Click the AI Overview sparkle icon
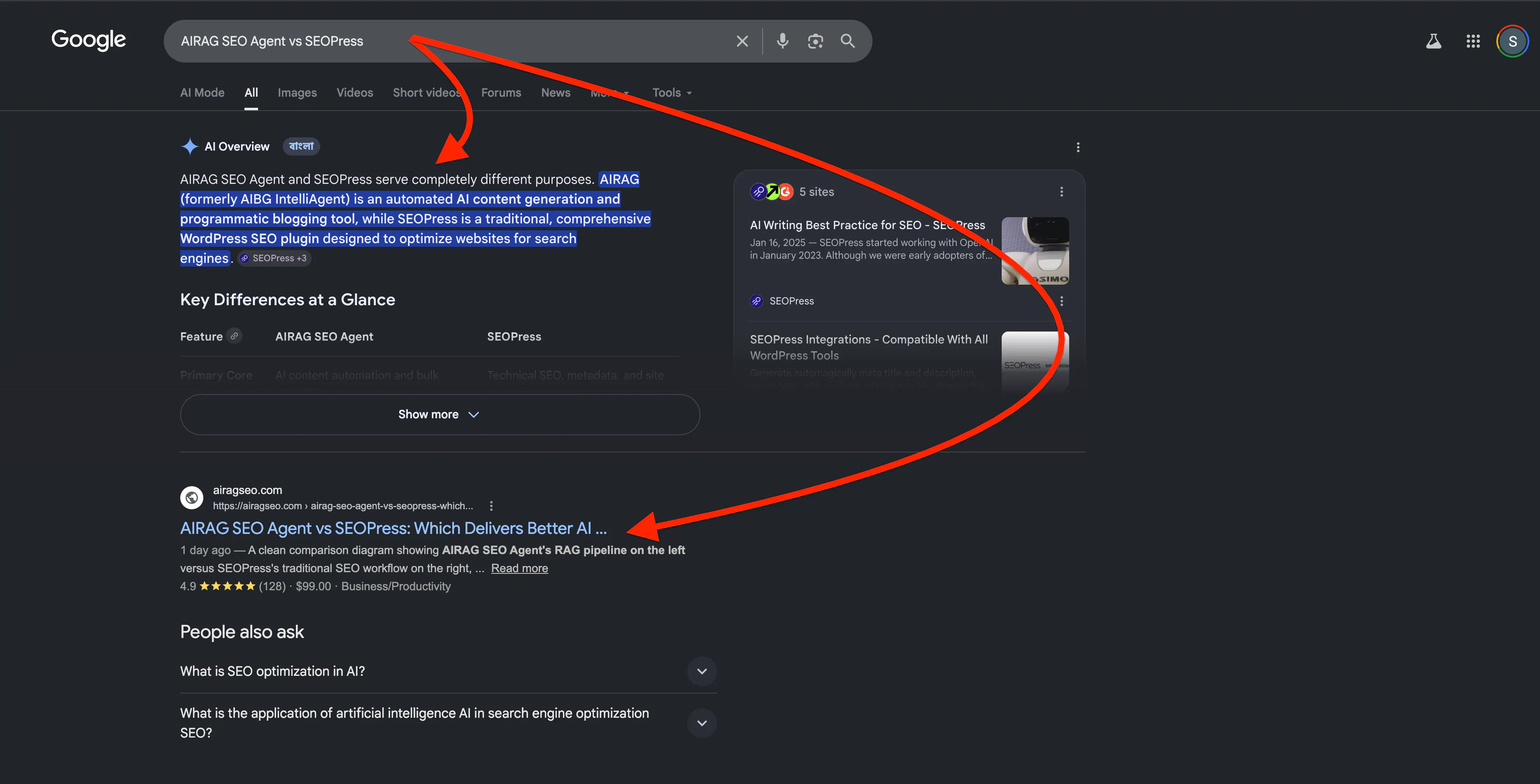The height and width of the screenshot is (784, 1540). [189, 146]
